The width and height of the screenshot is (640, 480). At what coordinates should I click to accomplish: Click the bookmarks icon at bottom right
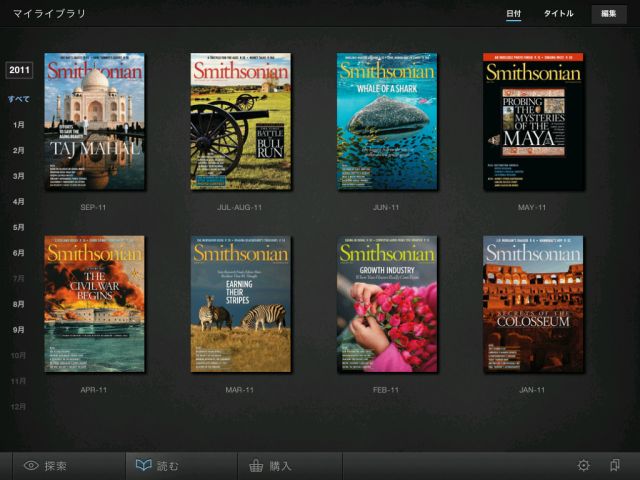pyautogui.click(x=615, y=465)
